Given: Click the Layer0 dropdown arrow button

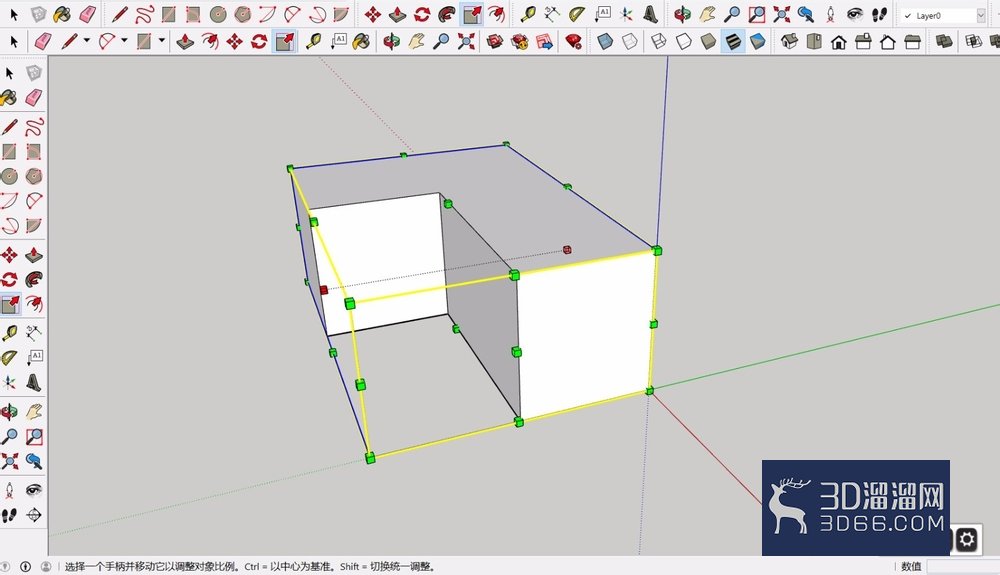Looking at the screenshot, I should (981, 15).
